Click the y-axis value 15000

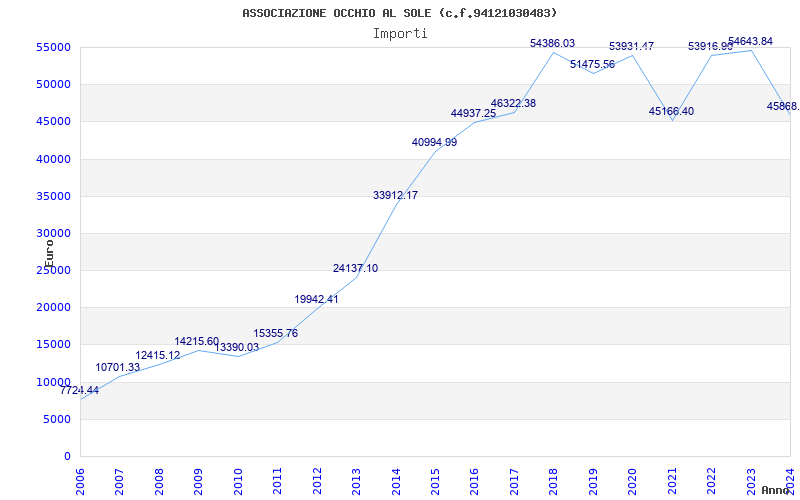click(53, 345)
